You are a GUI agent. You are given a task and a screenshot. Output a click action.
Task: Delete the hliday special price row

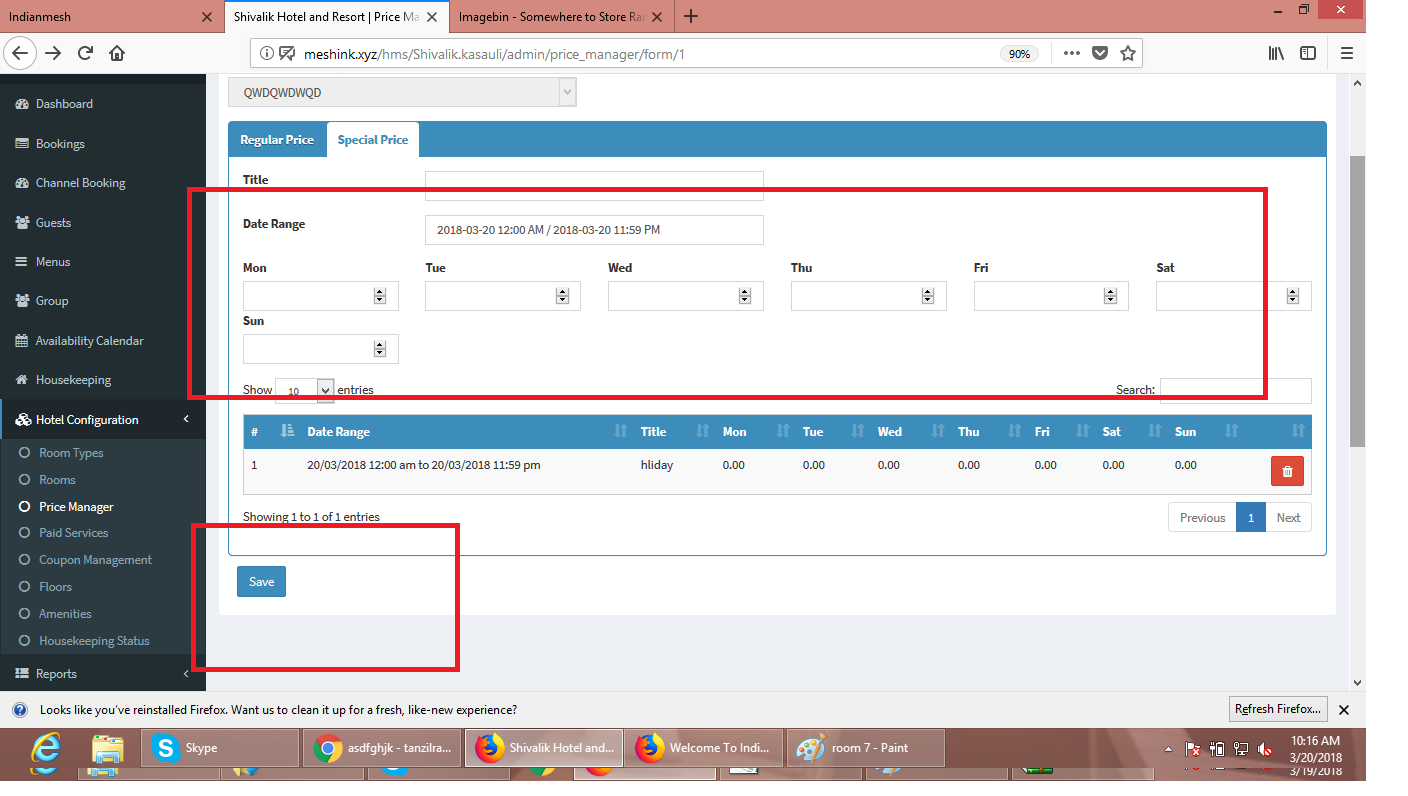[1287, 471]
